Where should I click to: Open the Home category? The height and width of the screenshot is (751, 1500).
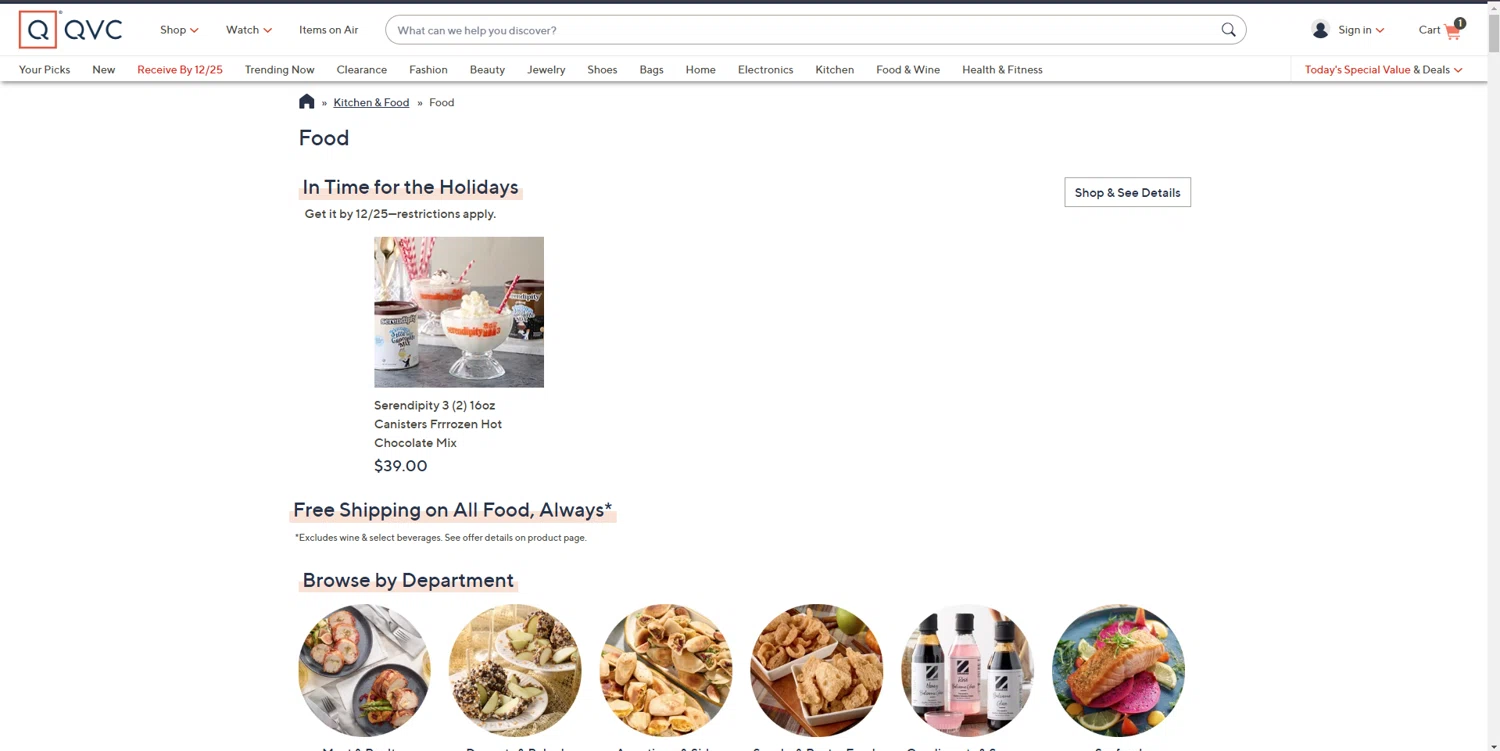(700, 70)
